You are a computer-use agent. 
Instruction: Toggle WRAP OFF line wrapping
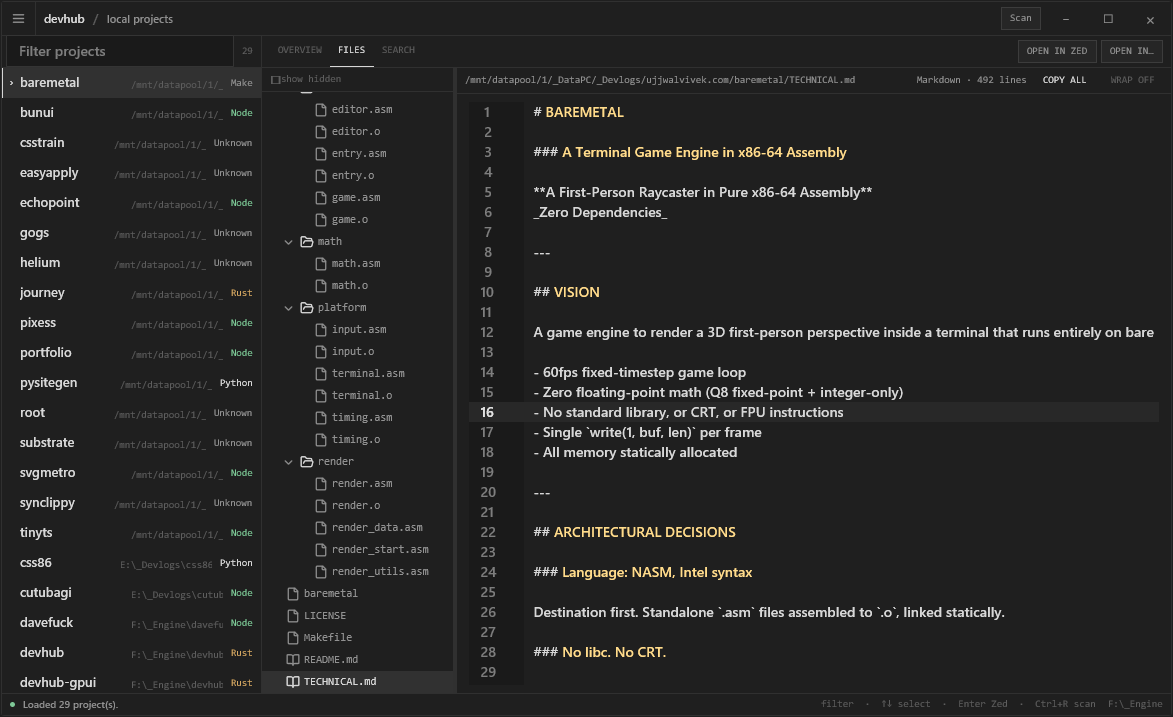click(1132, 79)
